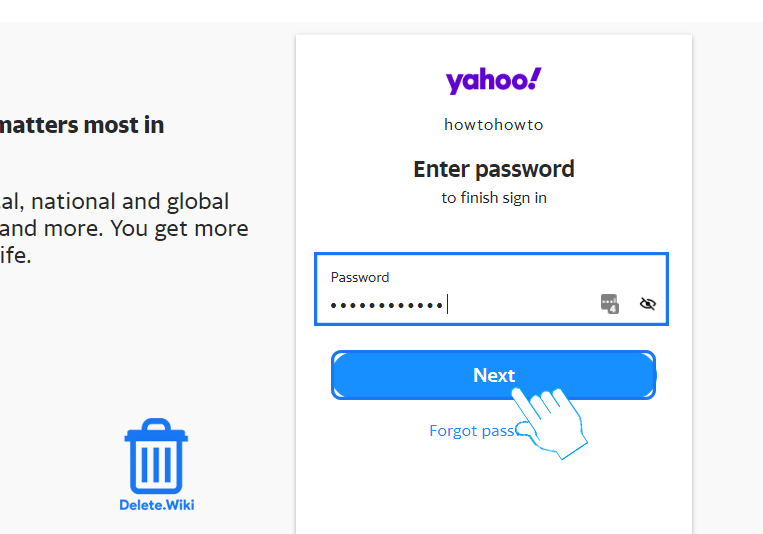Click the Delete.Wiki trash can icon

pyautogui.click(x=156, y=456)
